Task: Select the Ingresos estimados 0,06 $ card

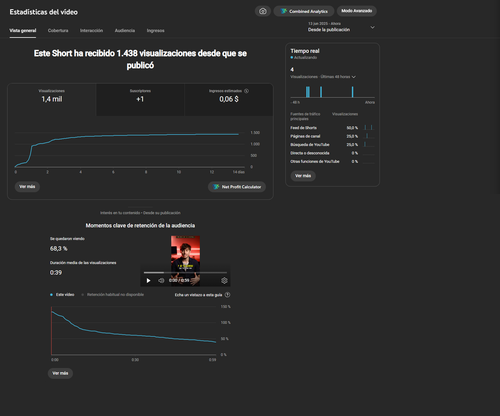Action: click(x=229, y=99)
